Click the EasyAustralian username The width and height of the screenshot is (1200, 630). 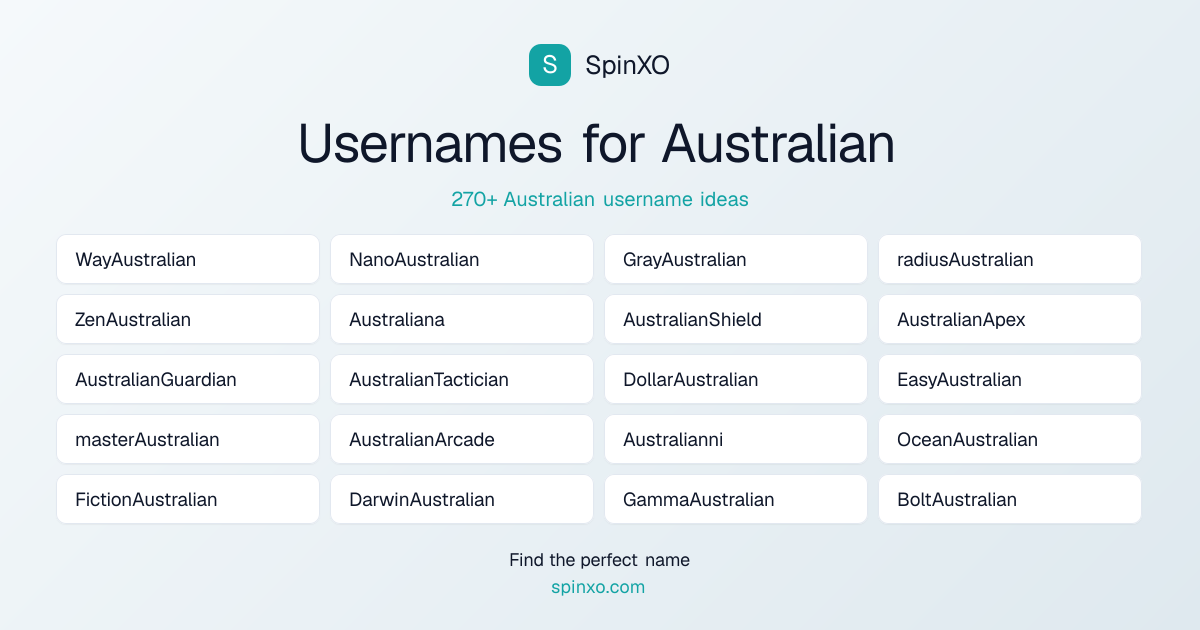click(1010, 379)
